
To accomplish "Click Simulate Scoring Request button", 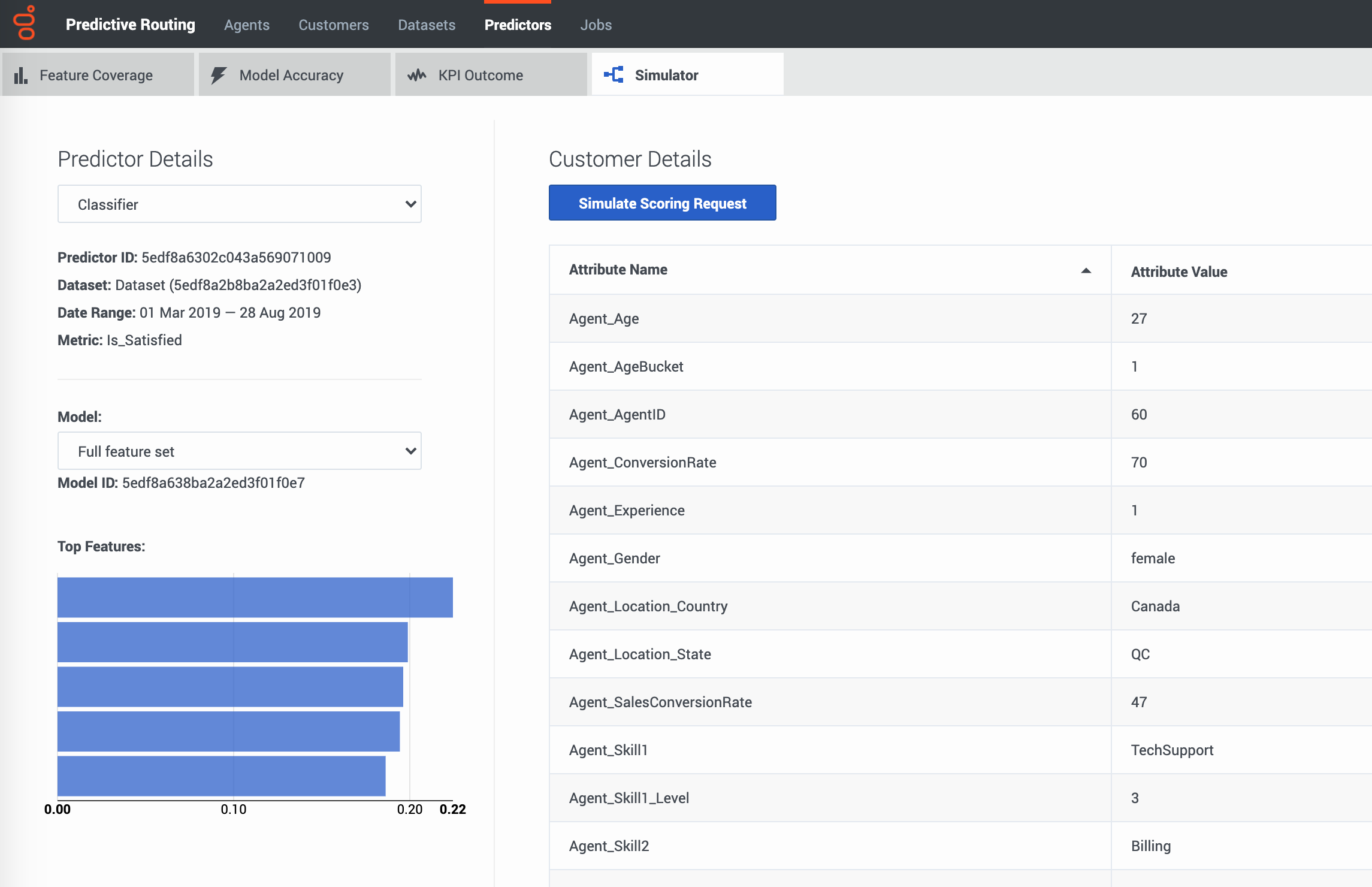I will point(663,203).
